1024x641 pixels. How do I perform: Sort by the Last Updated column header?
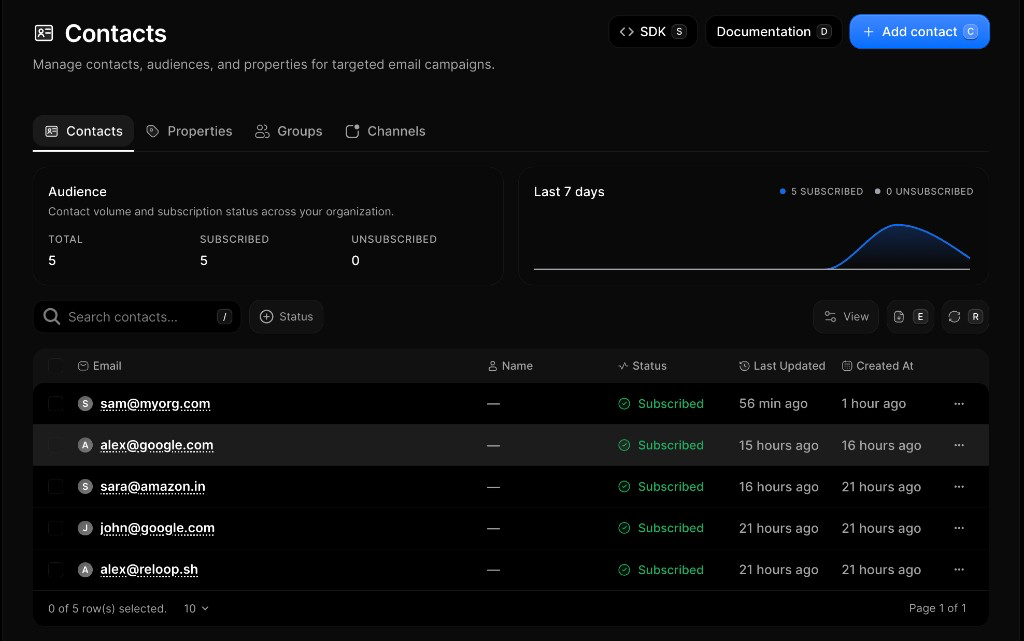click(782, 366)
